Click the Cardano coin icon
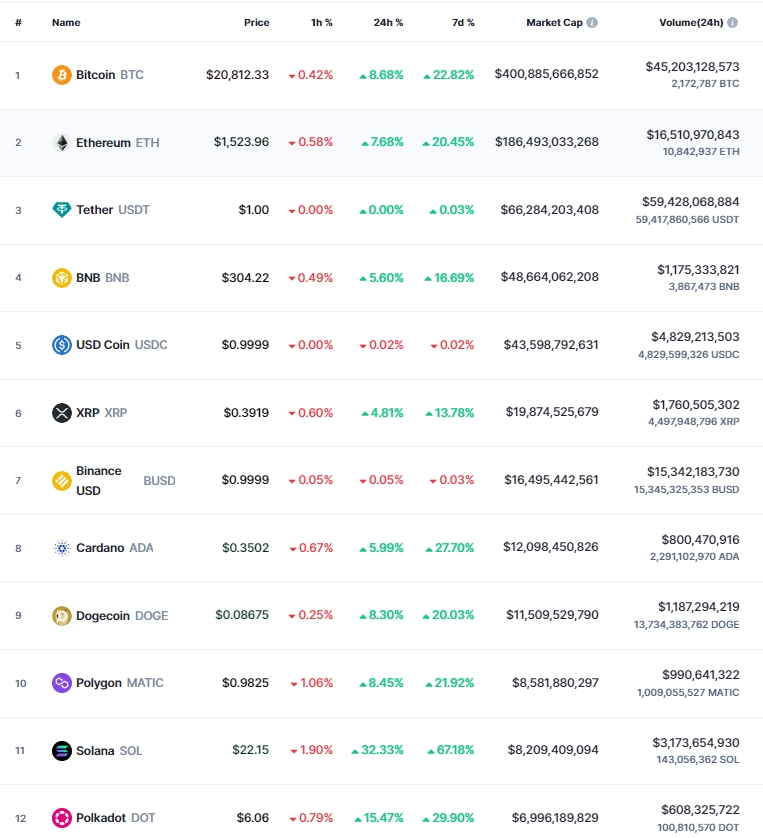The width and height of the screenshot is (763, 838). click(x=62, y=548)
